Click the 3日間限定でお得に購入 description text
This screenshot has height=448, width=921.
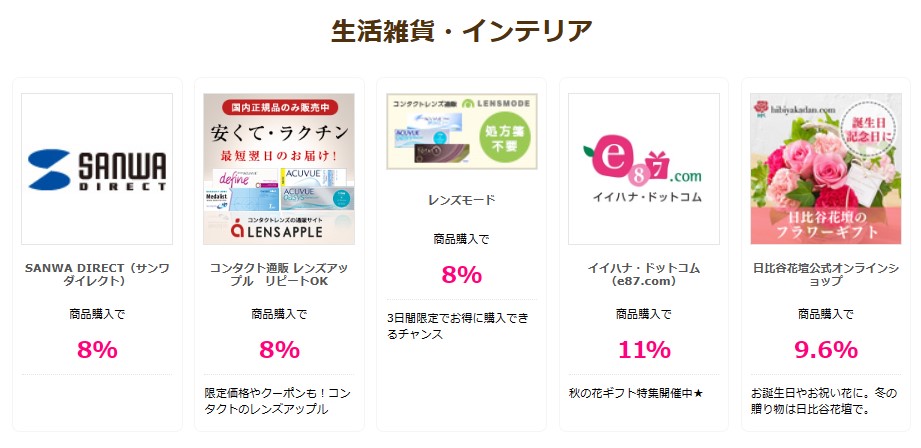point(458,326)
